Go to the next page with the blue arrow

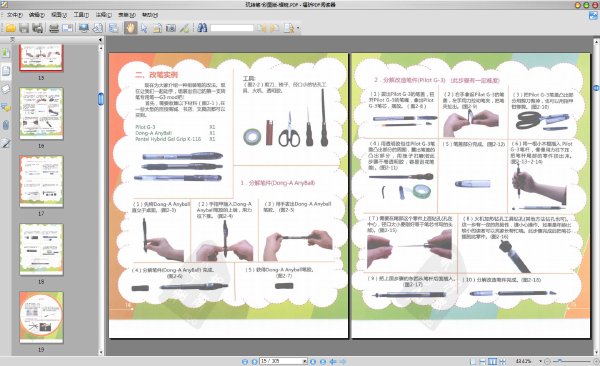click(313, 361)
